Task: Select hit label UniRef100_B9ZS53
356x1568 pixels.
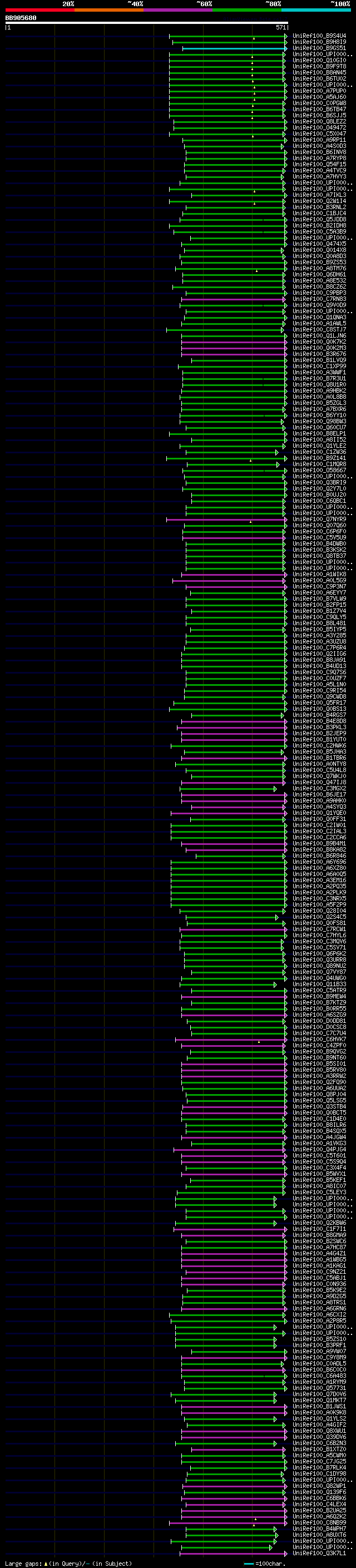Action: pos(319,263)
